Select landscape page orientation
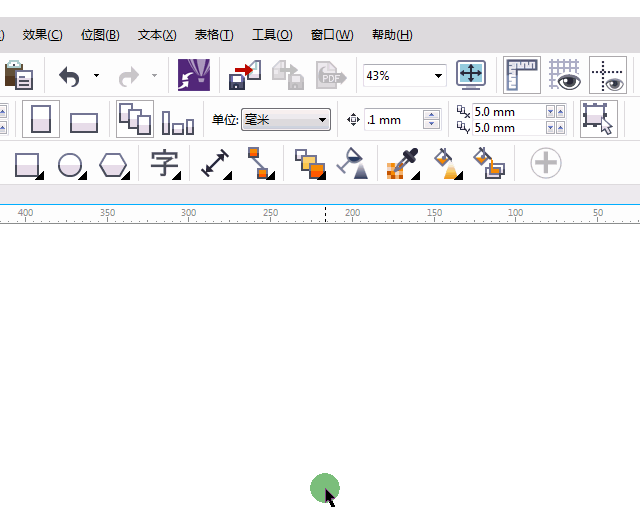The height and width of the screenshot is (514, 640). [84, 122]
